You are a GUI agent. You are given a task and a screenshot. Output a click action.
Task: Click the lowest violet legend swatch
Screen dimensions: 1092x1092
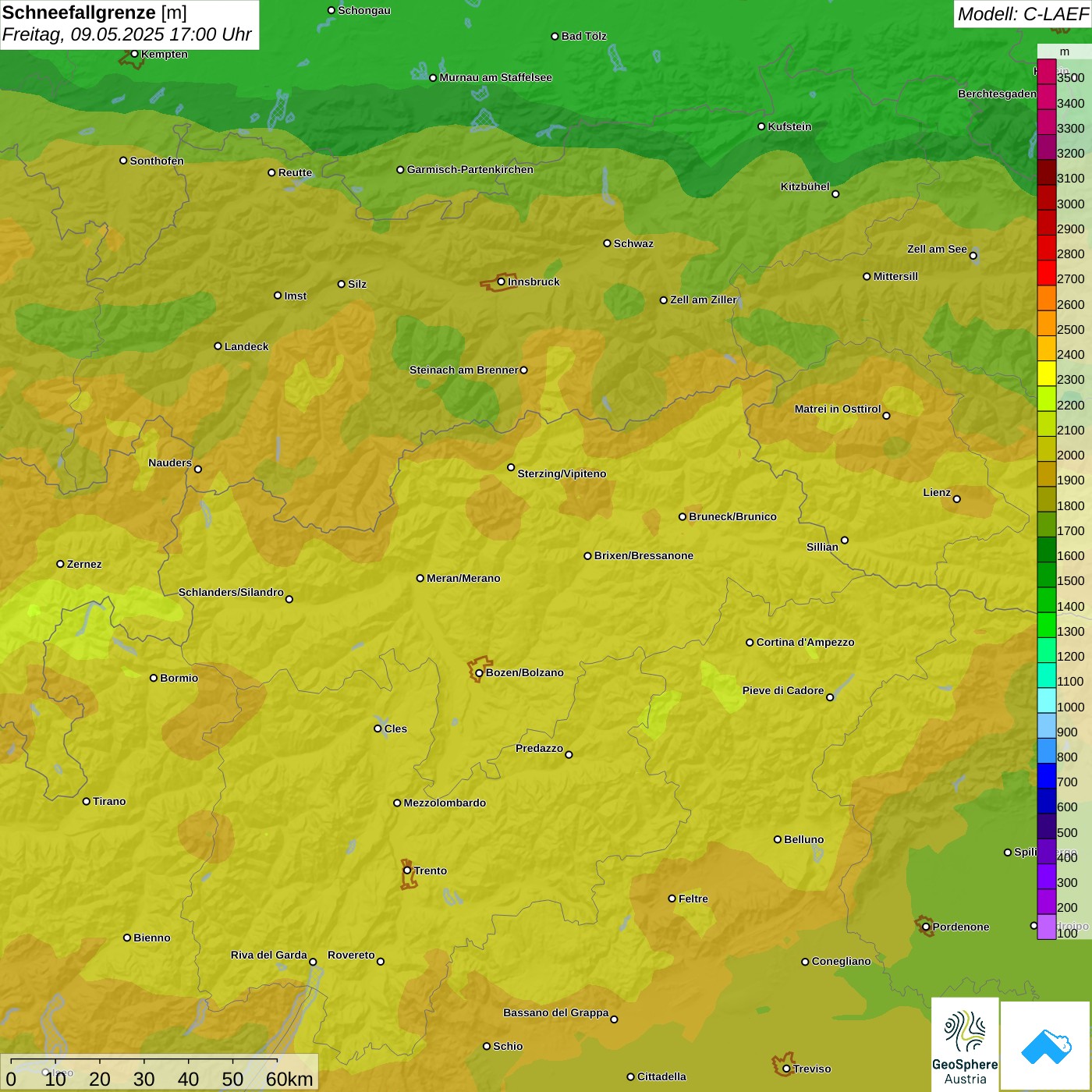point(1046,927)
